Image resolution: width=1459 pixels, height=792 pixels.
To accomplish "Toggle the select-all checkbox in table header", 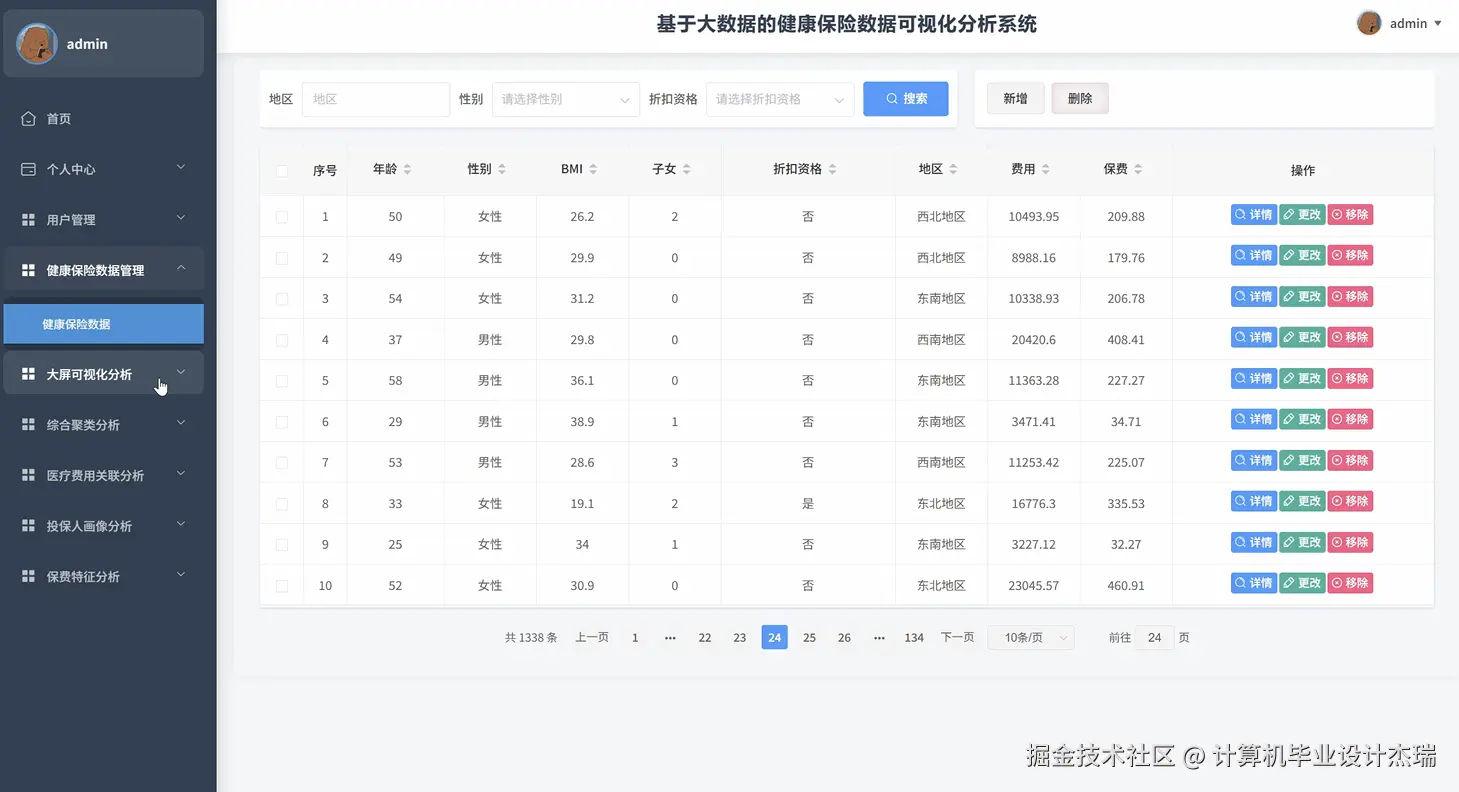I will click(x=283, y=169).
